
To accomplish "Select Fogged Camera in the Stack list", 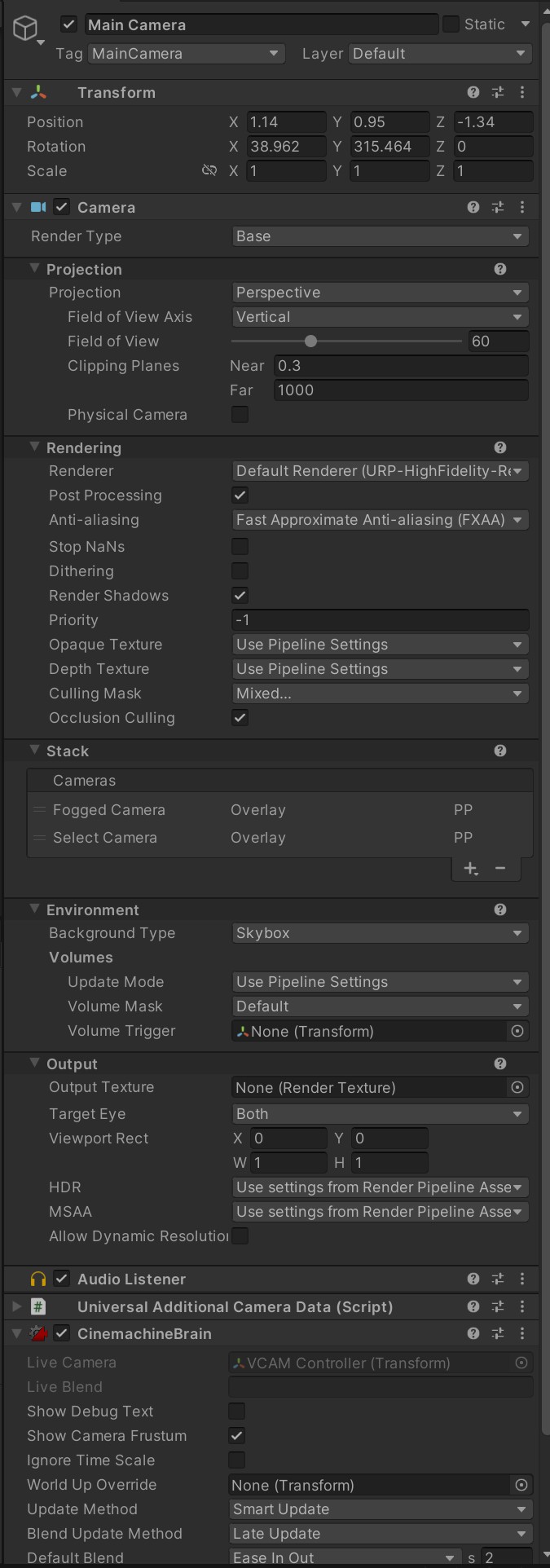I will [109, 810].
